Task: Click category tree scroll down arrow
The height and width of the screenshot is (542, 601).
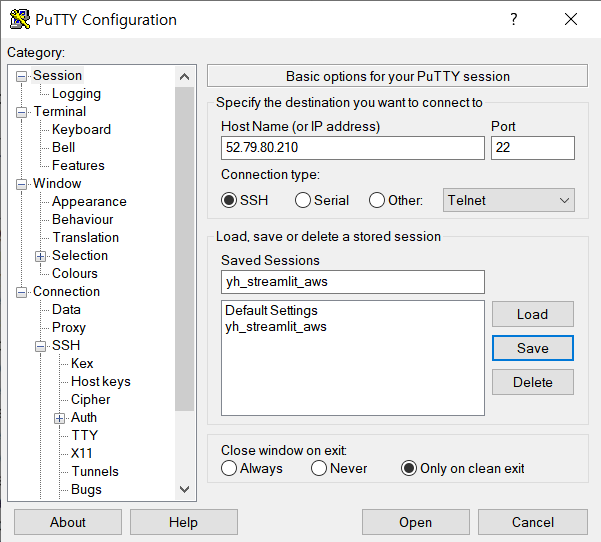Action: 184,489
